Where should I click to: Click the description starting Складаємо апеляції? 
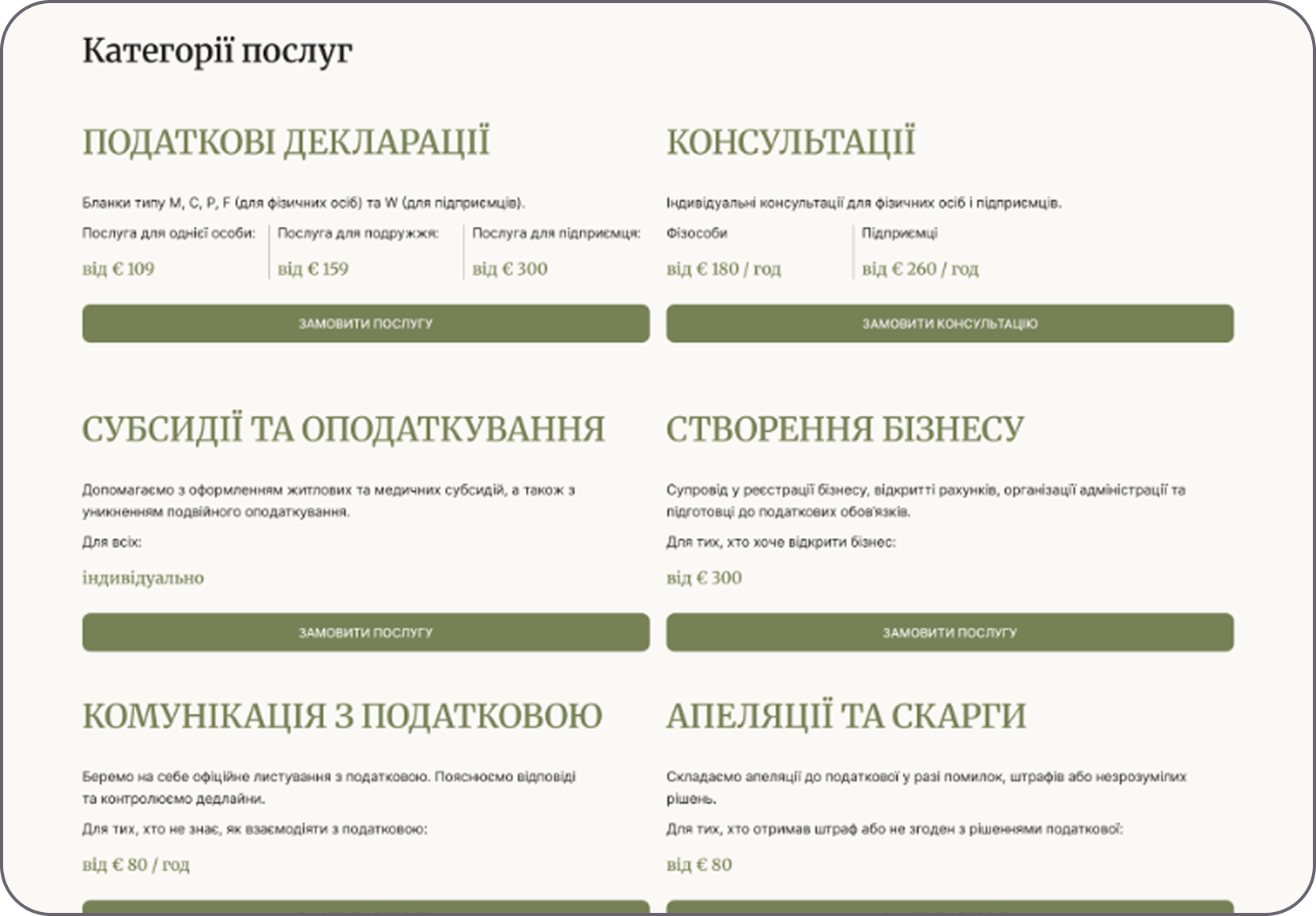click(926, 788)
